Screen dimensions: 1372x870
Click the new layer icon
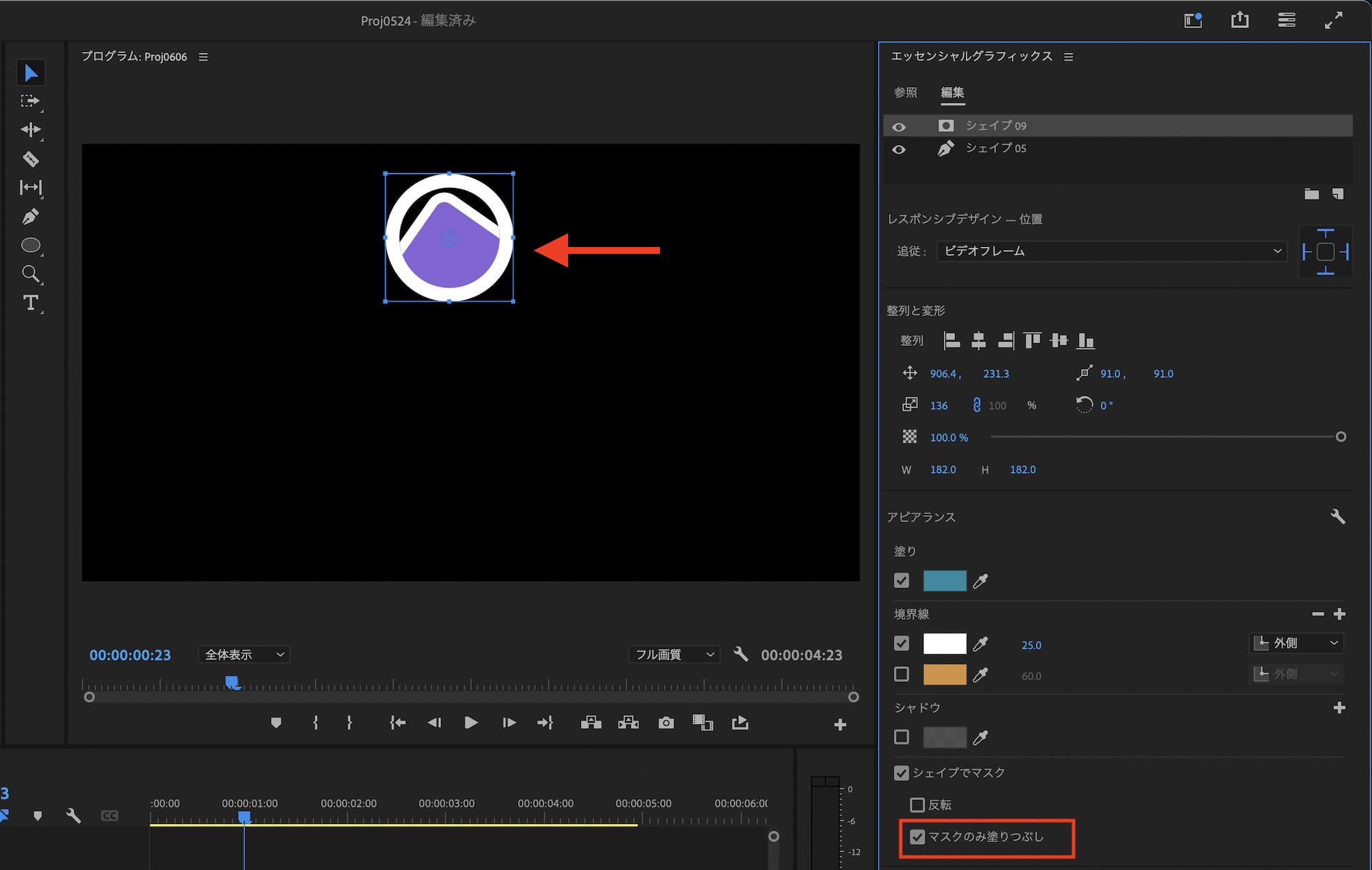1338,194
